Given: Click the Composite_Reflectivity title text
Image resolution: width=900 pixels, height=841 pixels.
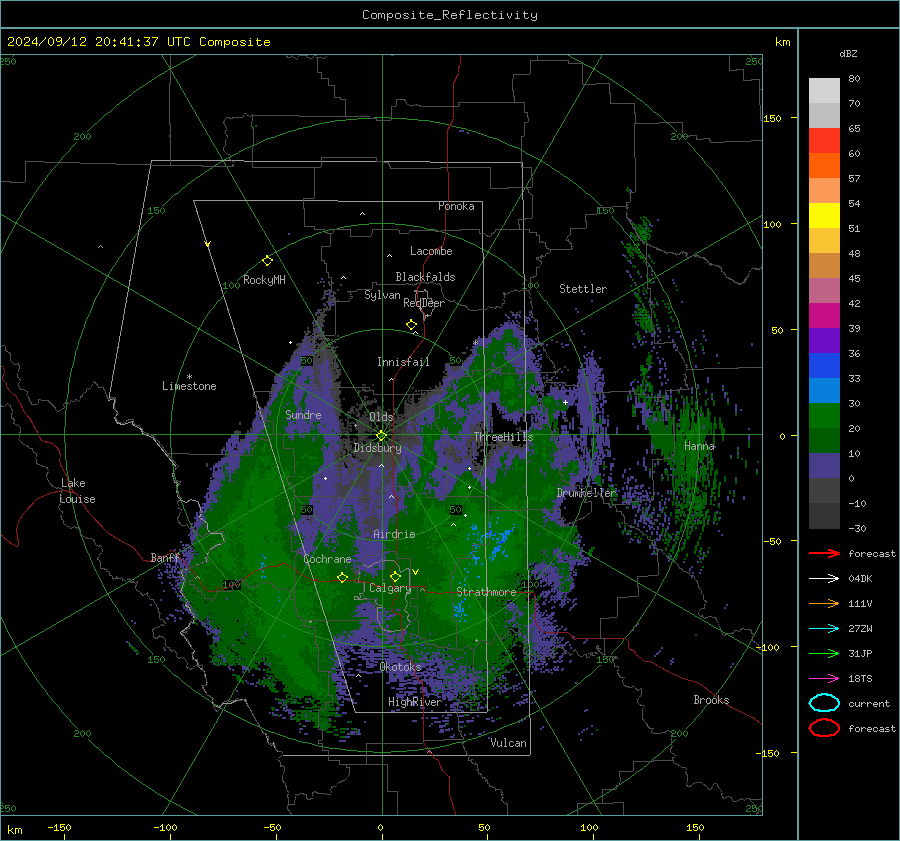Looking at the screenshot, I should pyautogui.click(x=450, y=15).
